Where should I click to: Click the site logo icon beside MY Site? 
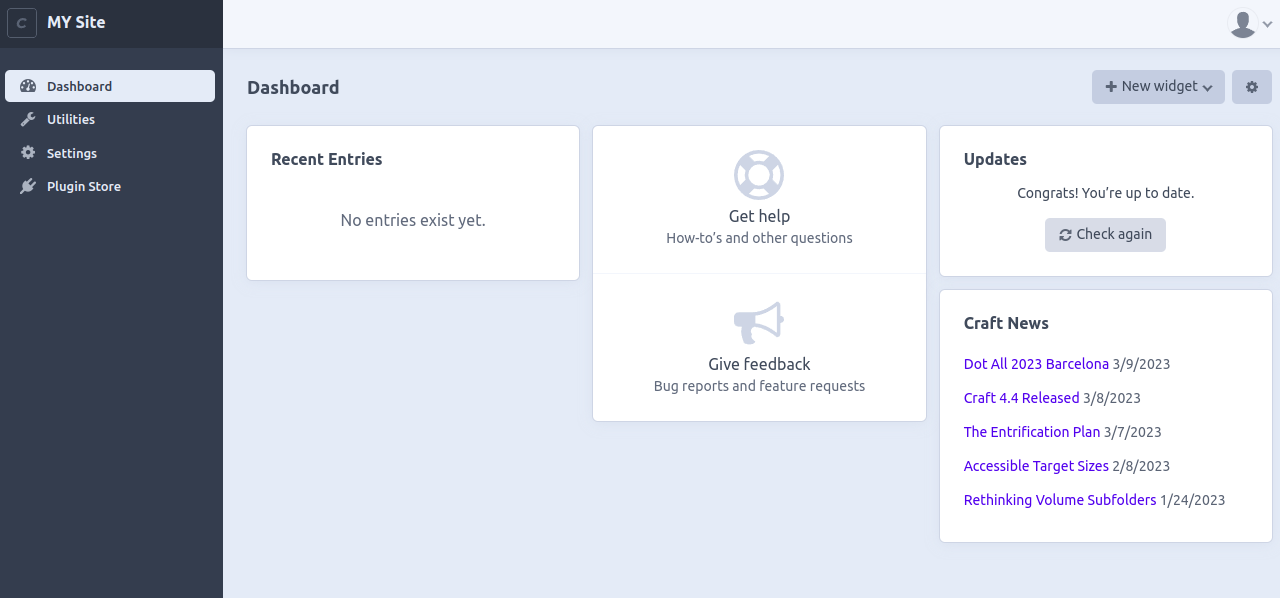22,23
